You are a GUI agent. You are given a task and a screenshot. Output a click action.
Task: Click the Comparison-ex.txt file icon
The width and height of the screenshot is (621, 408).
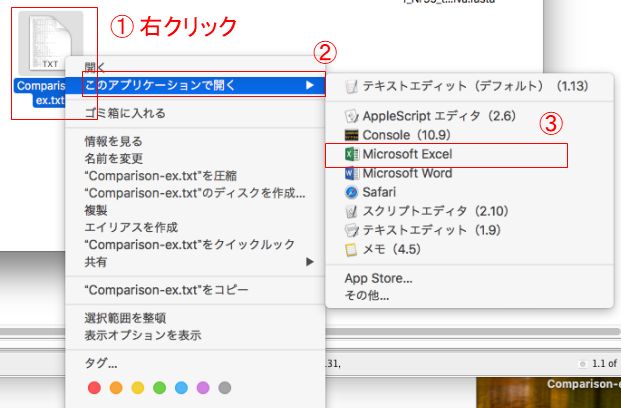(x=50, y=43)
